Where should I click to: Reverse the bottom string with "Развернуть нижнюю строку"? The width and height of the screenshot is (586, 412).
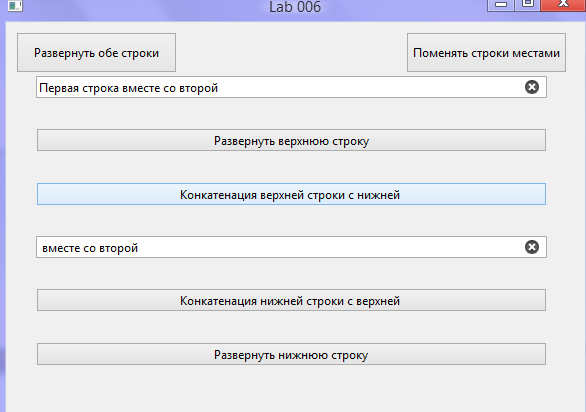pos(291,354)
